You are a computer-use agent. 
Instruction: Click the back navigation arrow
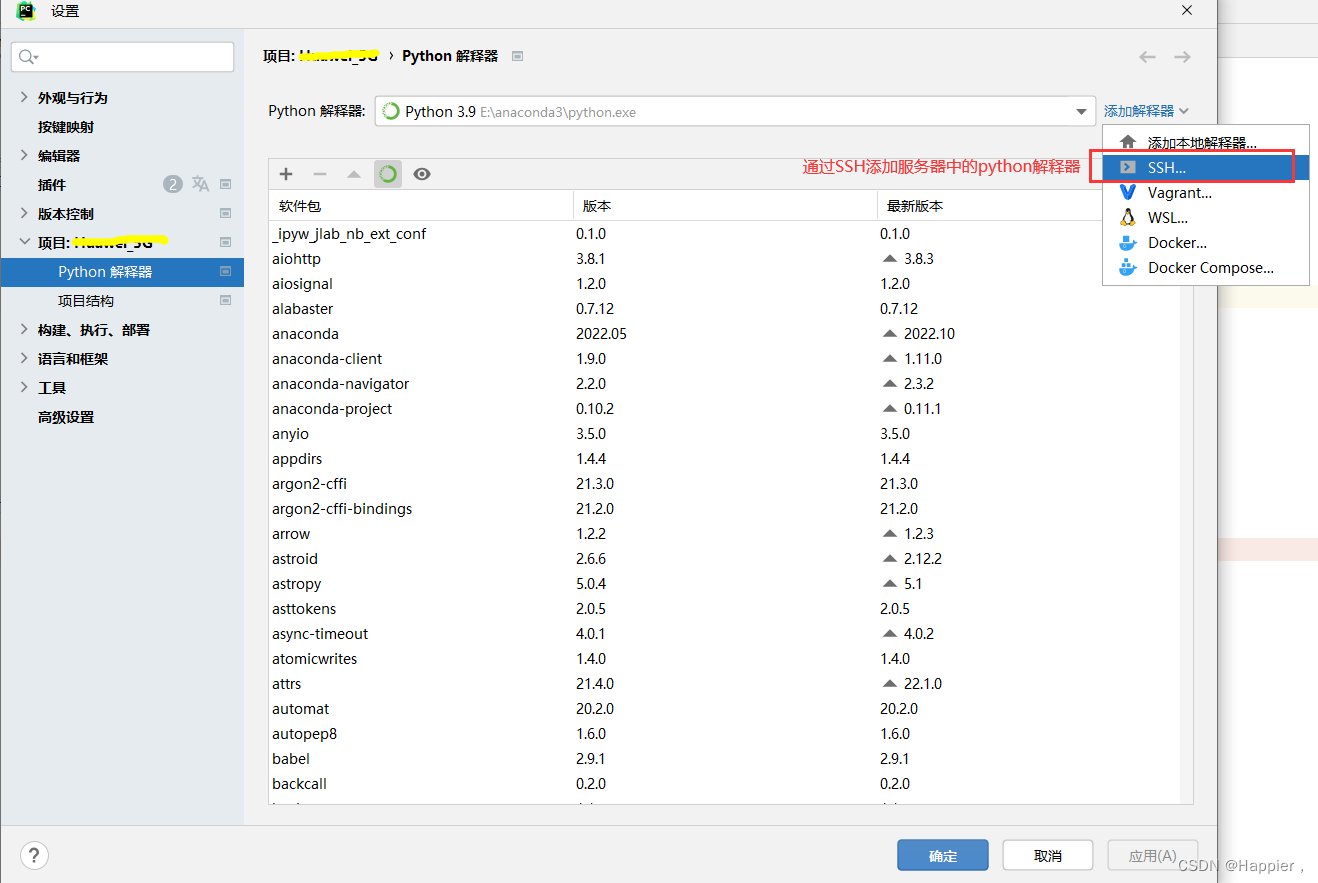click(1148, 57)
